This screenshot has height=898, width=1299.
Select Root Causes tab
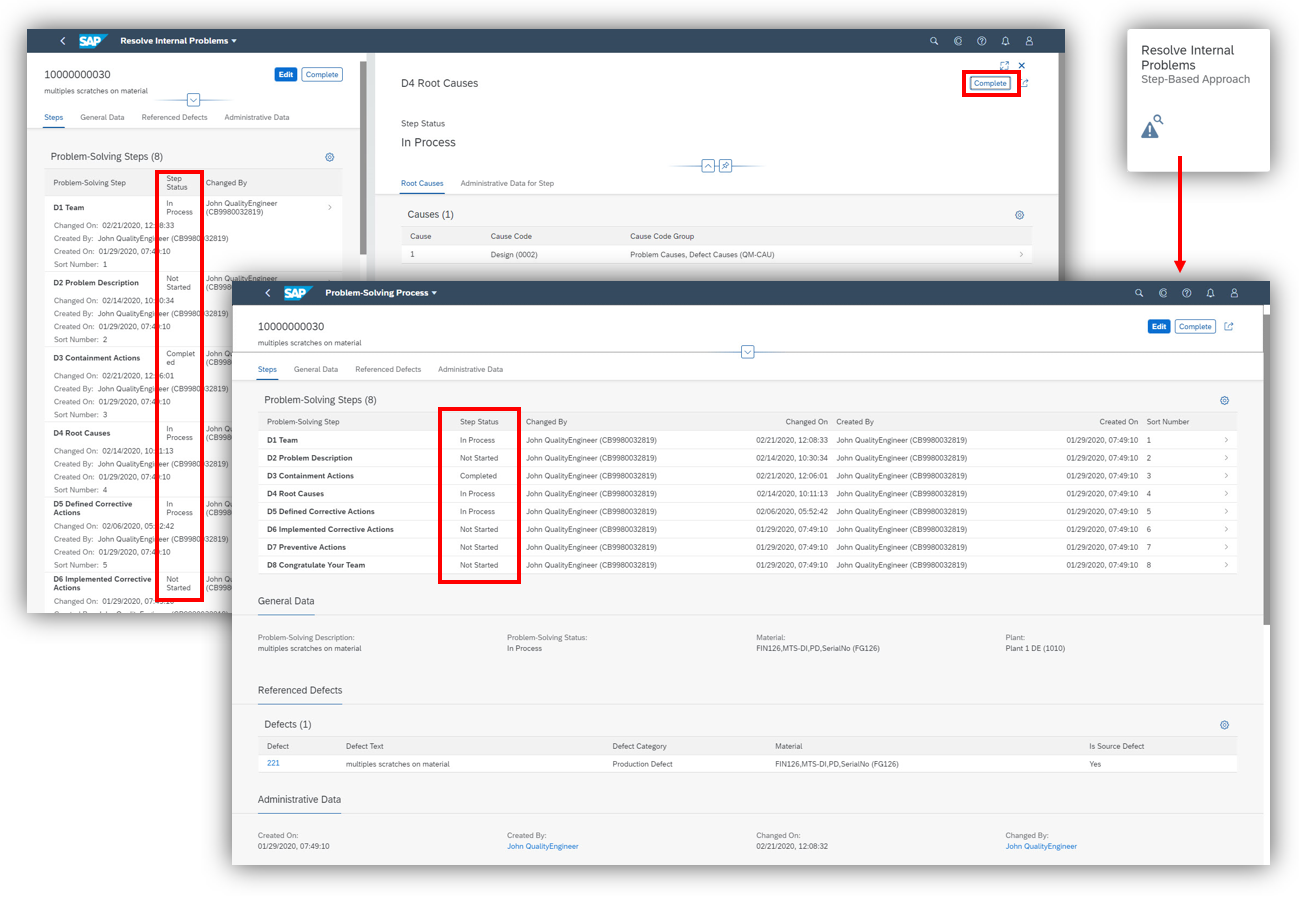pos(422,184)
